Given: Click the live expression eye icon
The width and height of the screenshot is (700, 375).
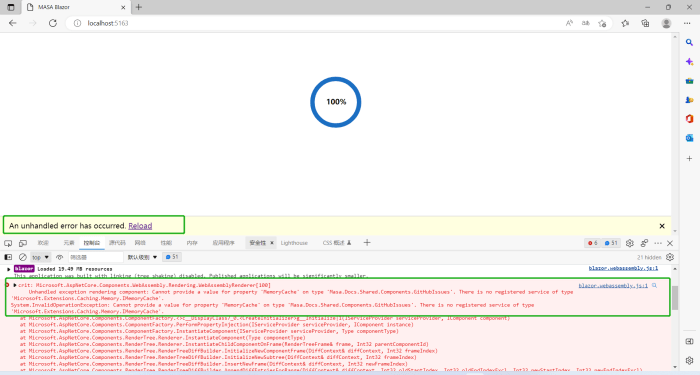Looking at the screenshot, I should [x=59, y=257].
